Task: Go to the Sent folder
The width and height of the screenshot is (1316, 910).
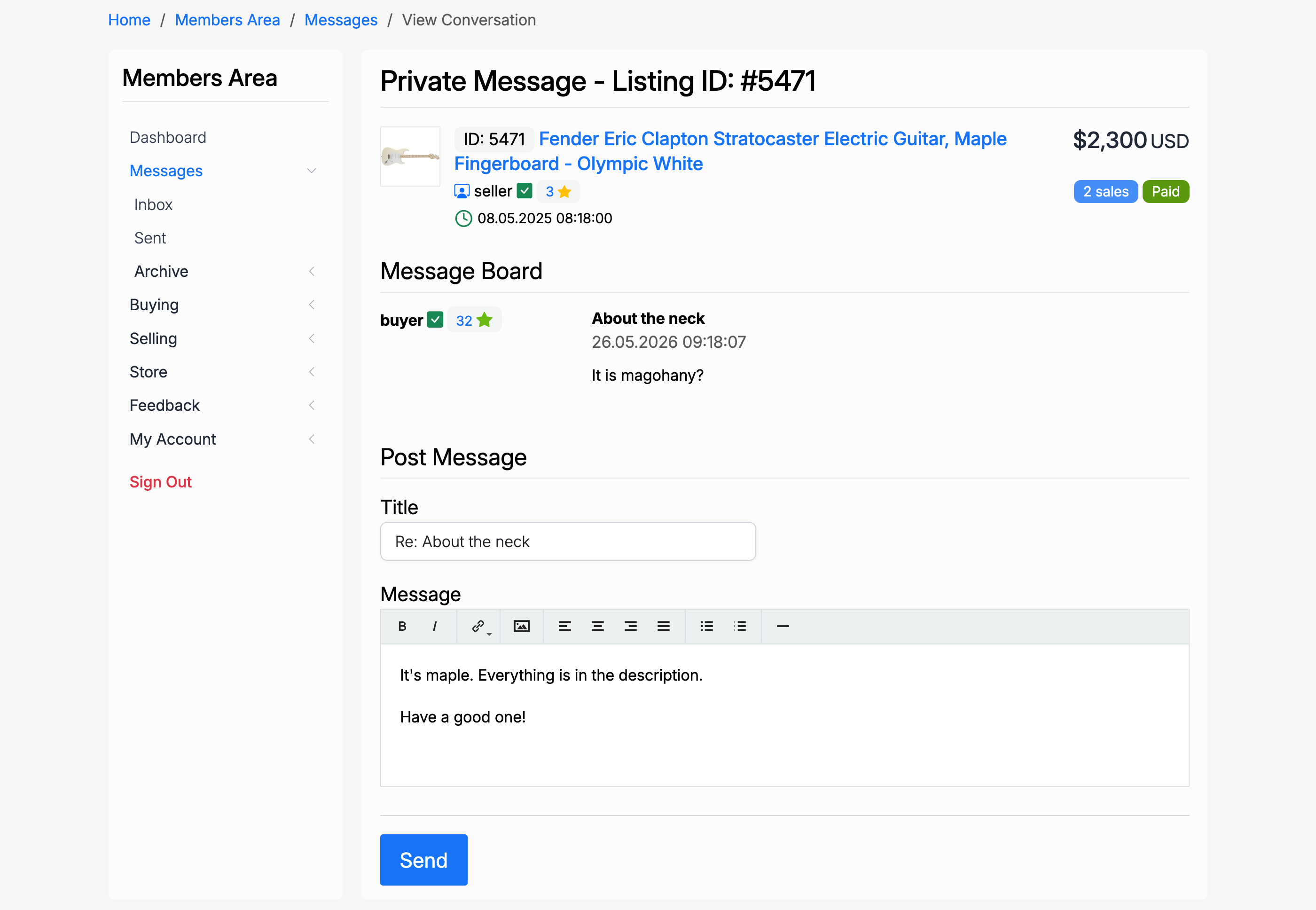Action: coord(150,238)
